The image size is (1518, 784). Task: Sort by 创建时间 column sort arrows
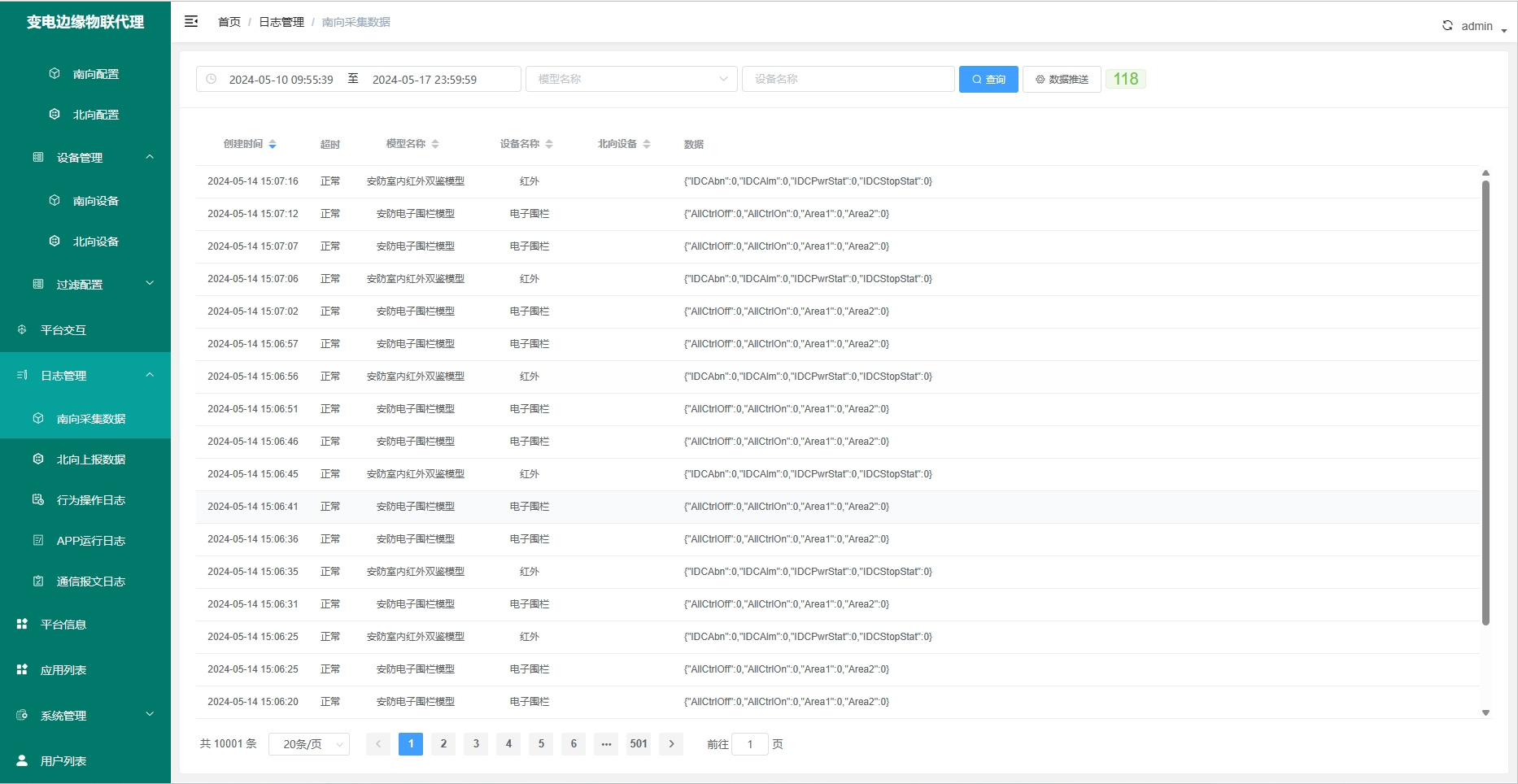click(x=273, y=145)
